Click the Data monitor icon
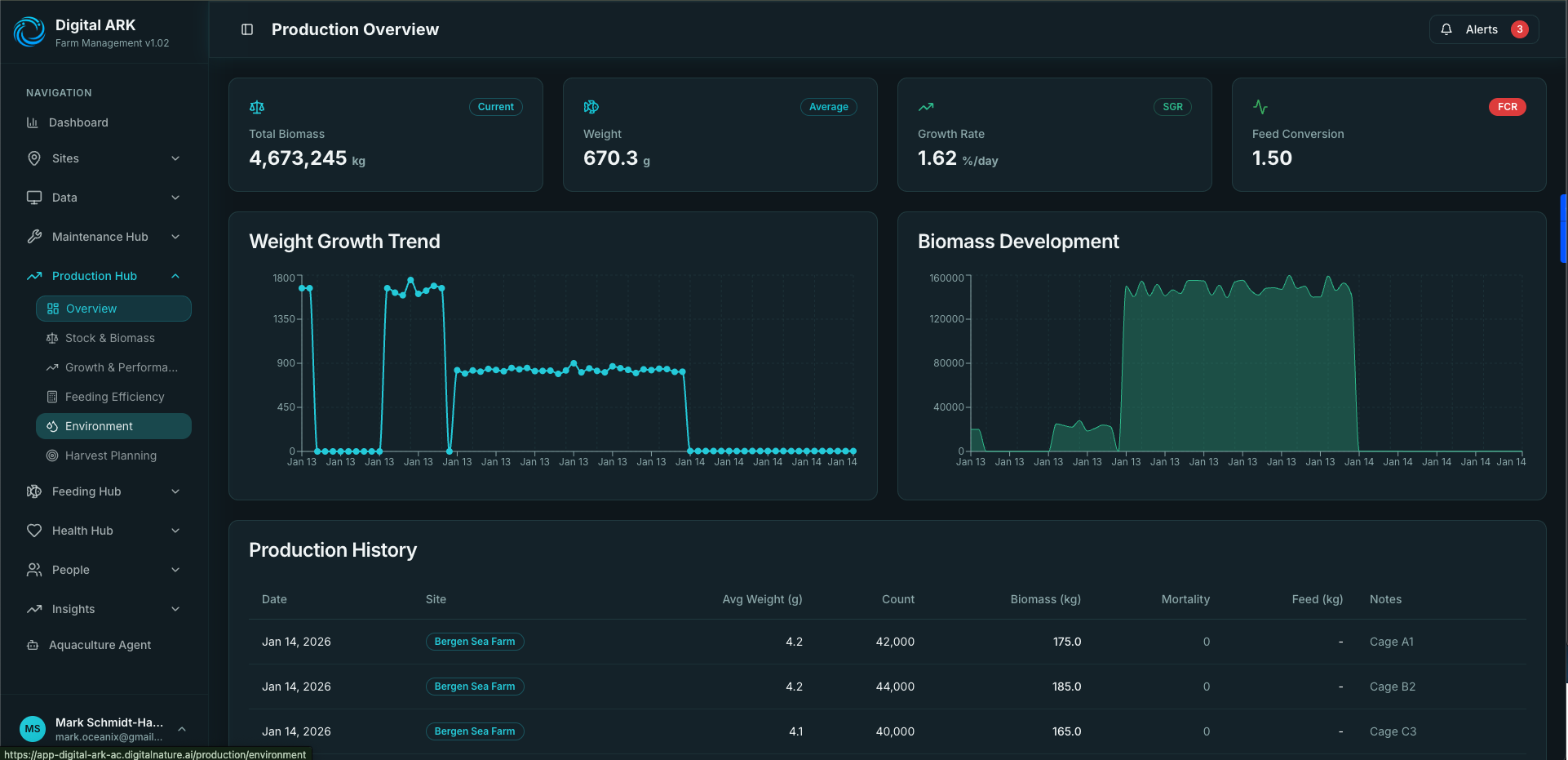This screenshot has height=760, width=1568. click(x=34, y=198)
